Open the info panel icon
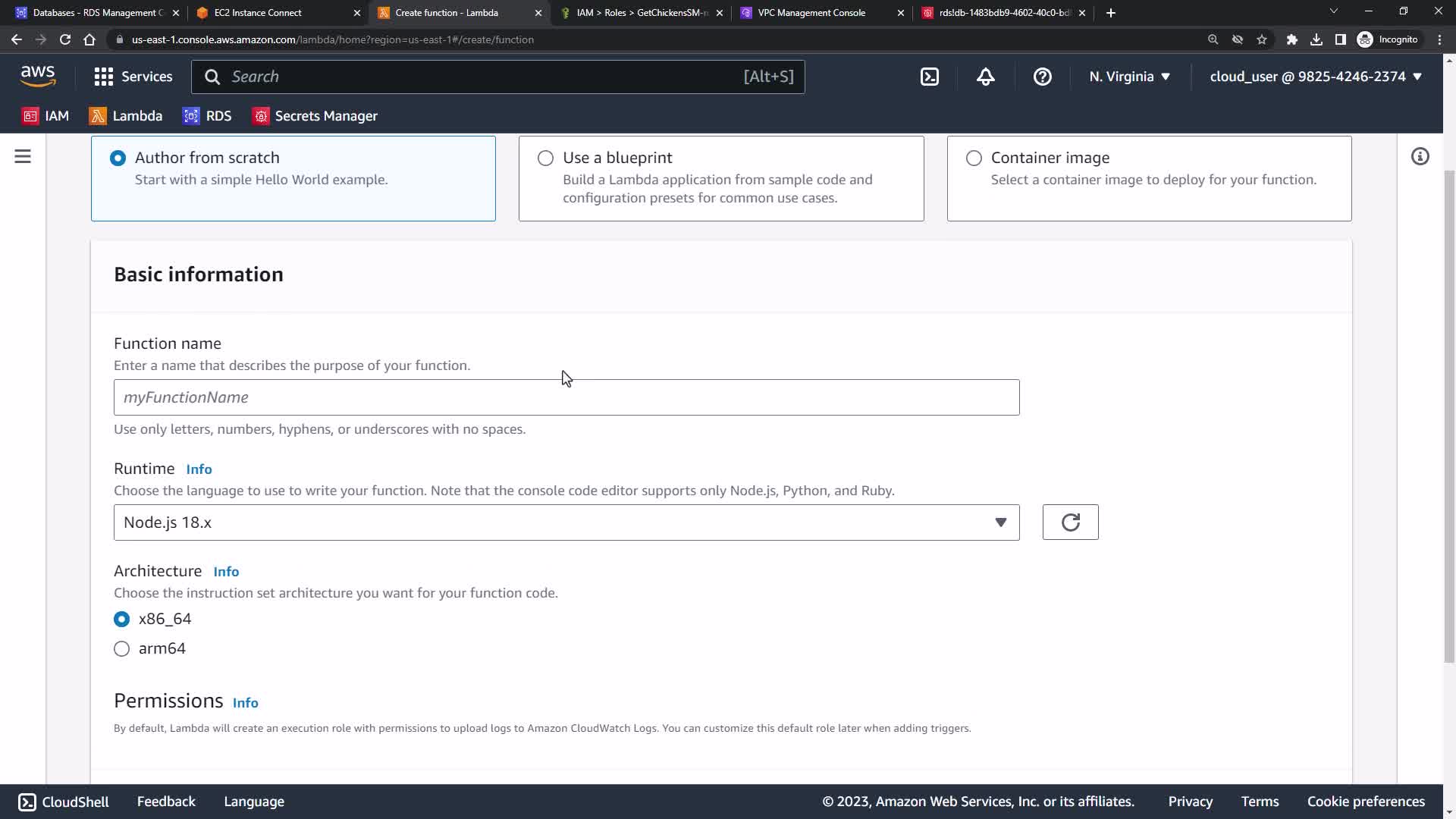 point(1420,157)
